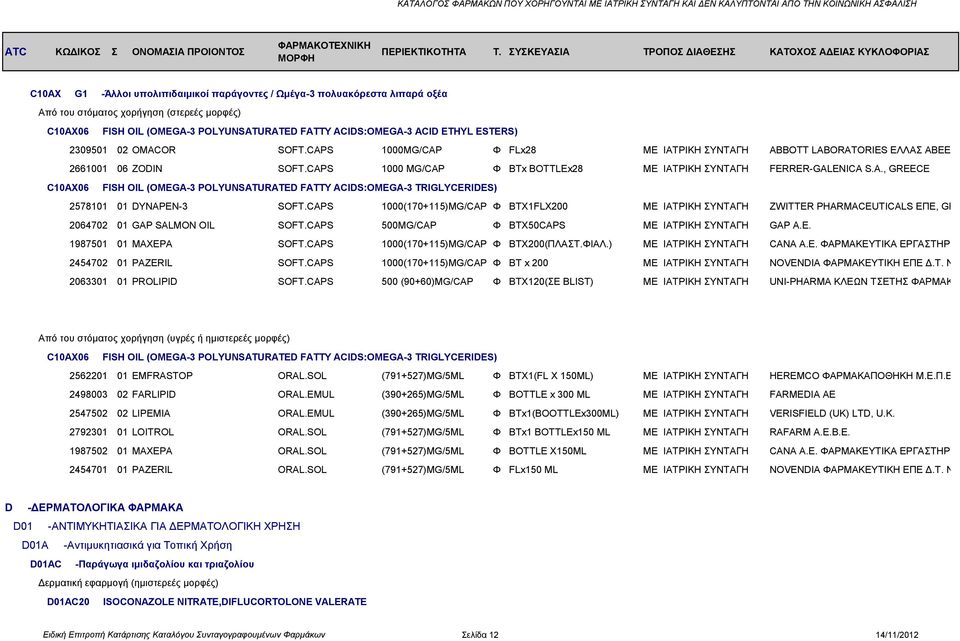Viewport: 960px width, 641px height.
Task: Click the footer committee name text
Action: click(x=184, y=635)
